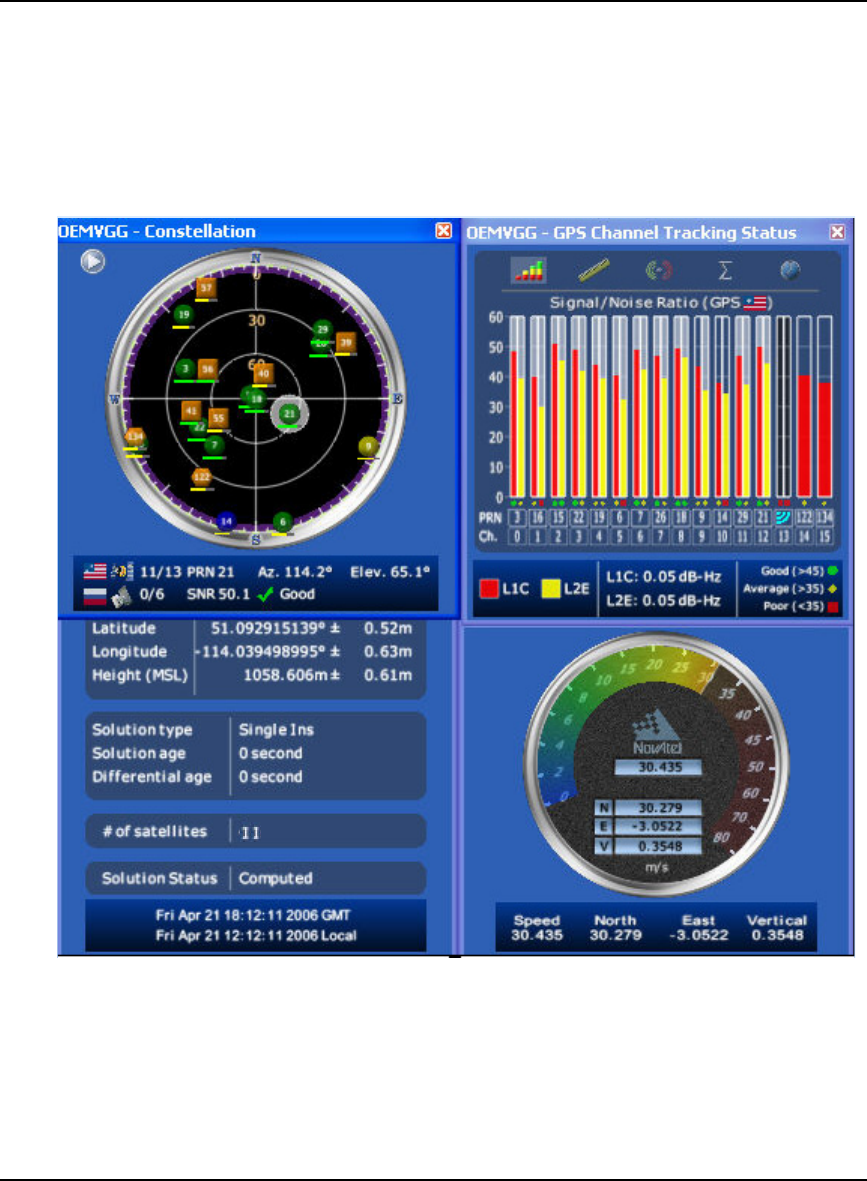Select orange satellite 39 on the sky plot

click(346, 342)
